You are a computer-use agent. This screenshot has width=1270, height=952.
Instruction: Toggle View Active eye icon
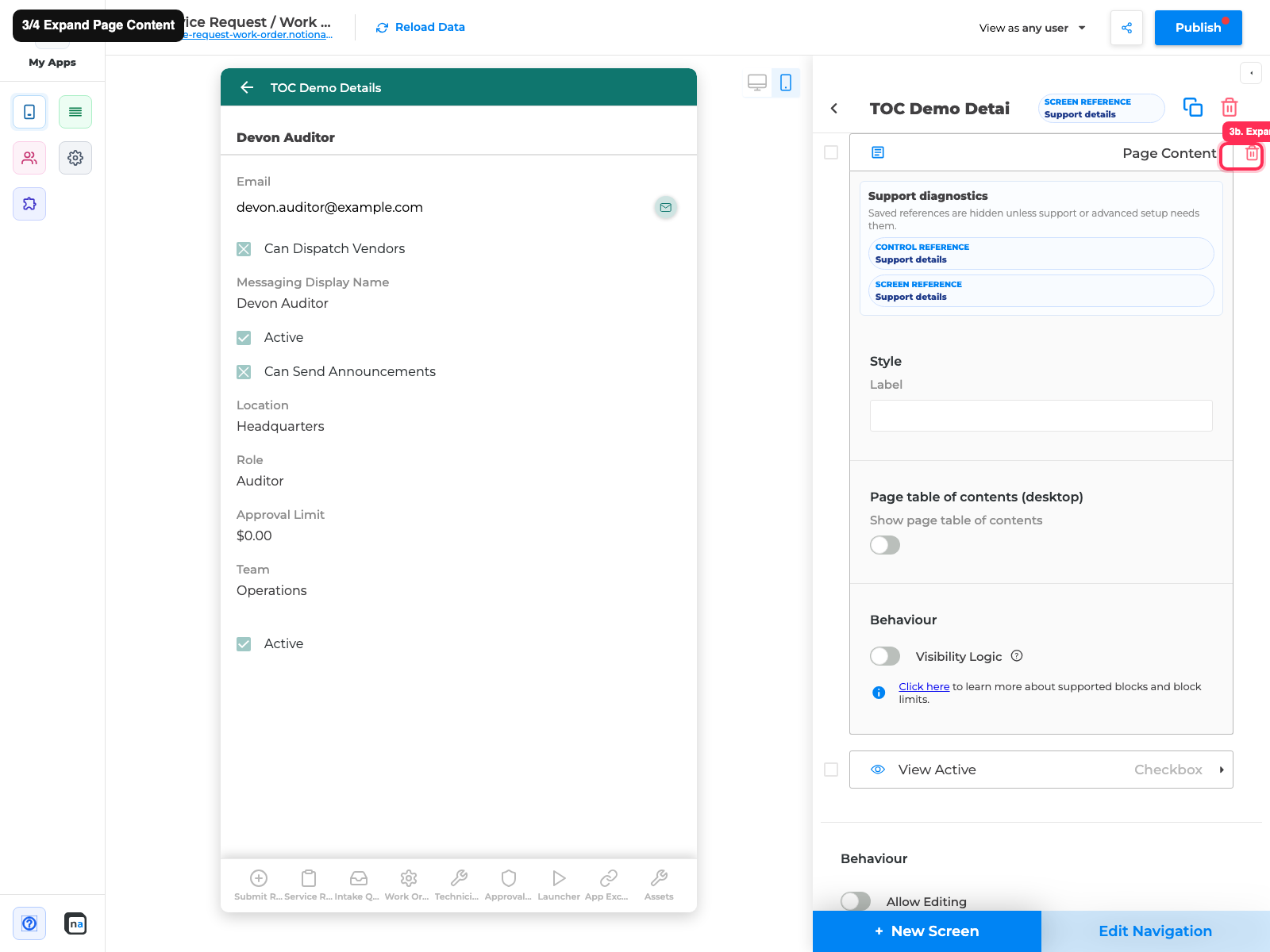pyautogui.click(x=878, y=770)
